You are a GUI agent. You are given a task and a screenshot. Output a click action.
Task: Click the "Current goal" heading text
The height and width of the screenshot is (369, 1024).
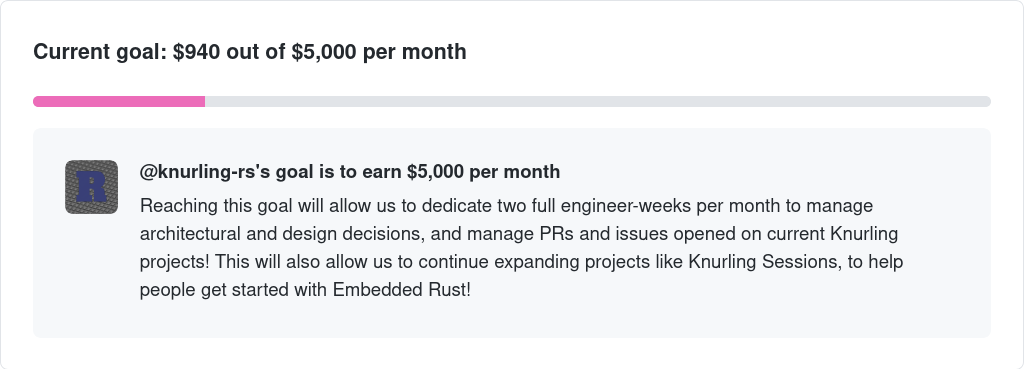(101, 52)
